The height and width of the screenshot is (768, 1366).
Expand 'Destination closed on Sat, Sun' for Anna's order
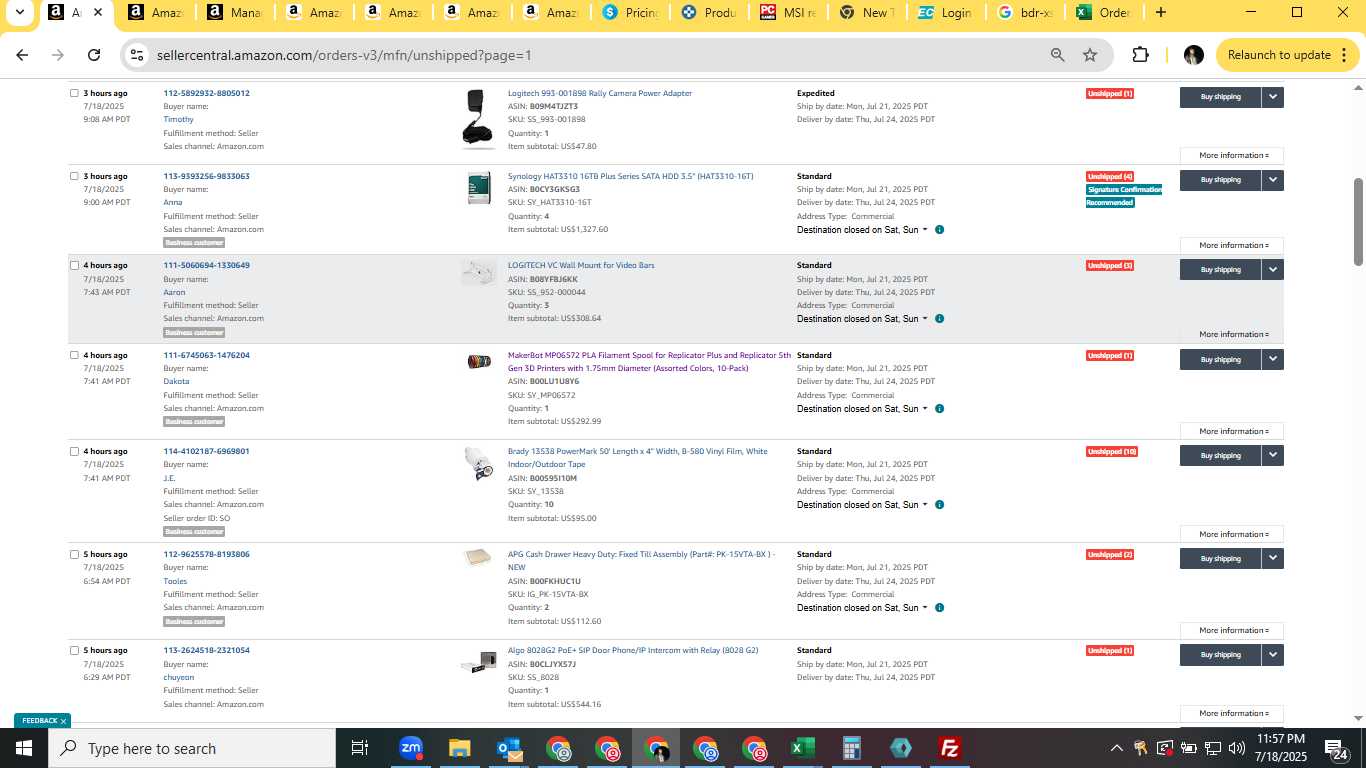[x=862, y=230]
